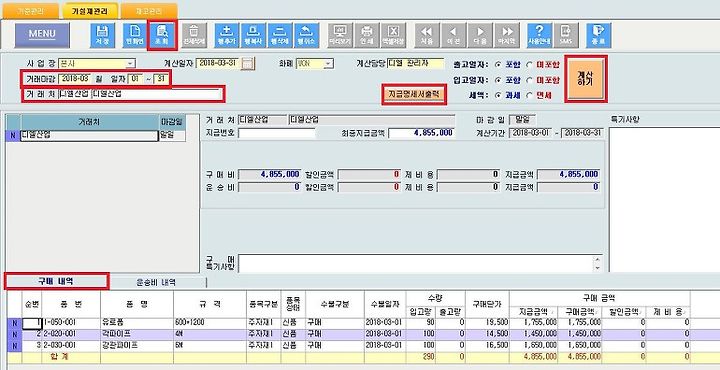Go to the next record with 다음
Screen dimensions: 720x370
(x=480, y=35)
